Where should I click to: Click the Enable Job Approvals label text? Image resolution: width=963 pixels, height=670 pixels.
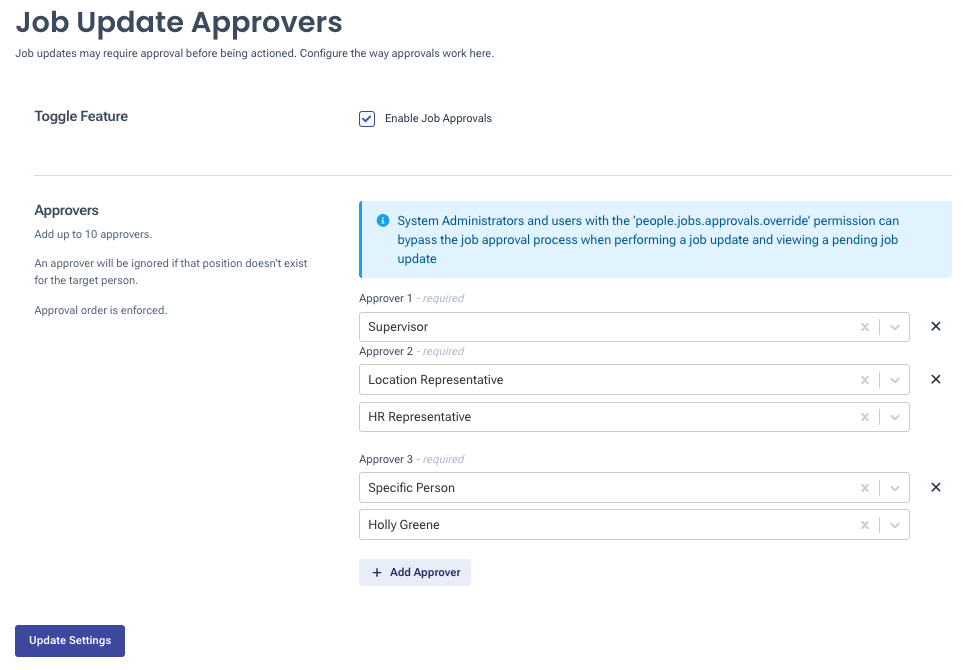438,119
